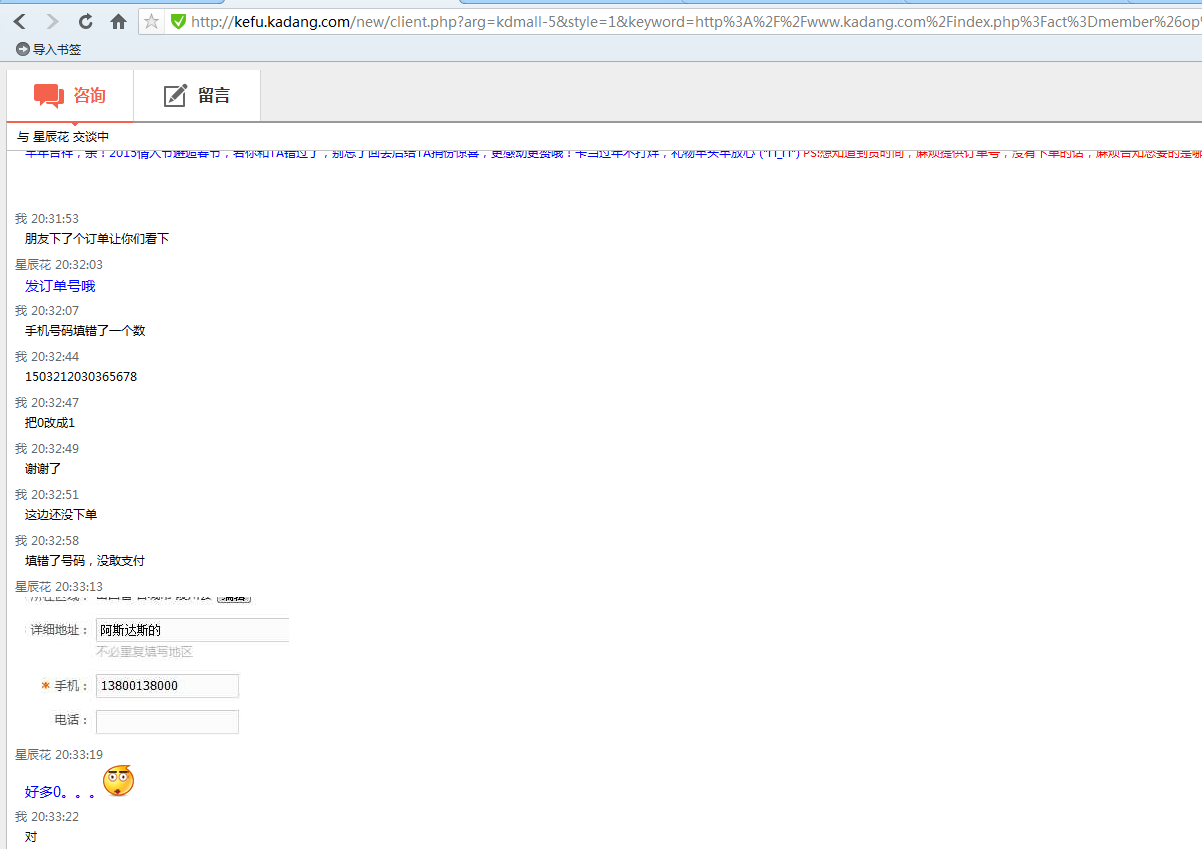The image size is (1202, 849).
Task: Click message 这边还没下单
Action: (61, 515)
